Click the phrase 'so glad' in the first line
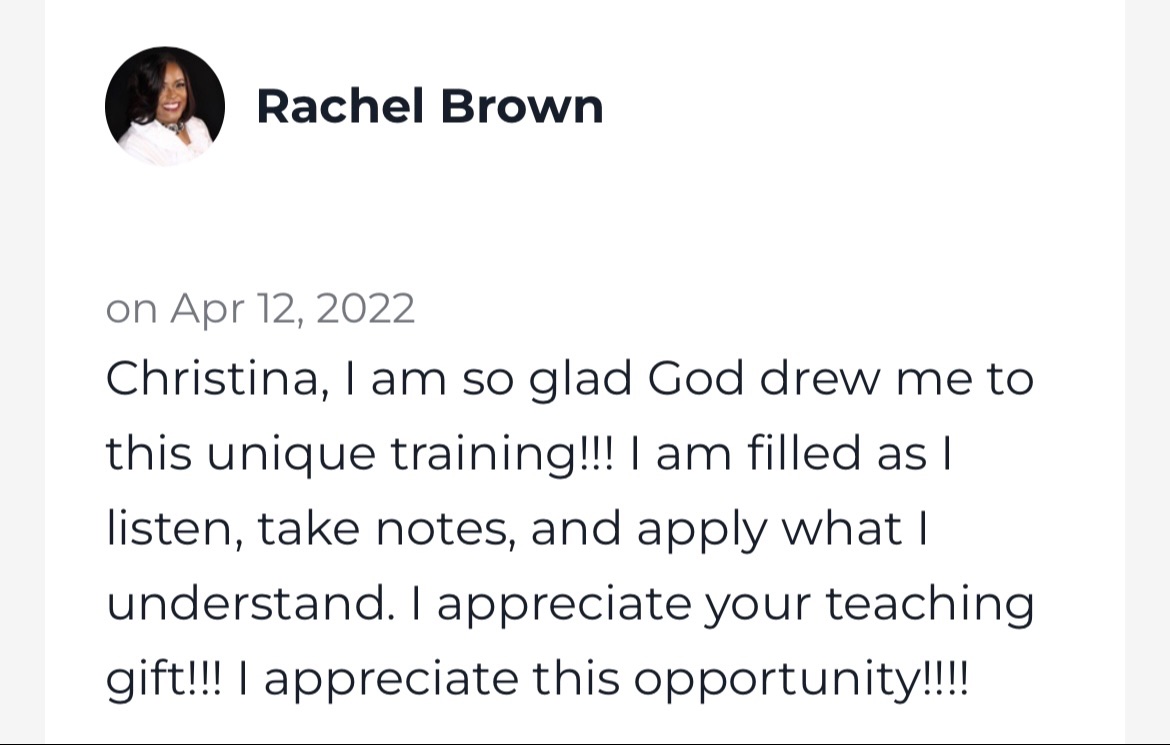This screenshot has width=1170, height=745. click(547, 379)
